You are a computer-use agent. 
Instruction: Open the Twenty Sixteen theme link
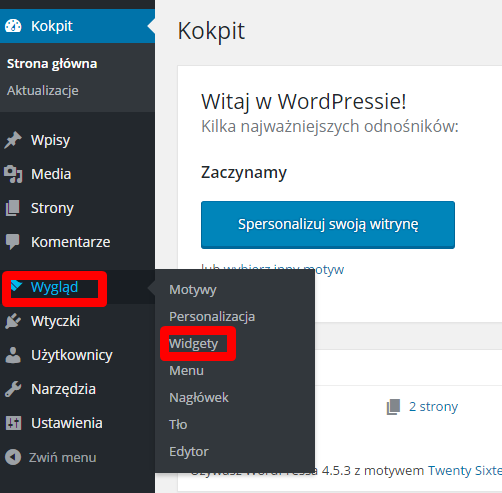[465, 471]
